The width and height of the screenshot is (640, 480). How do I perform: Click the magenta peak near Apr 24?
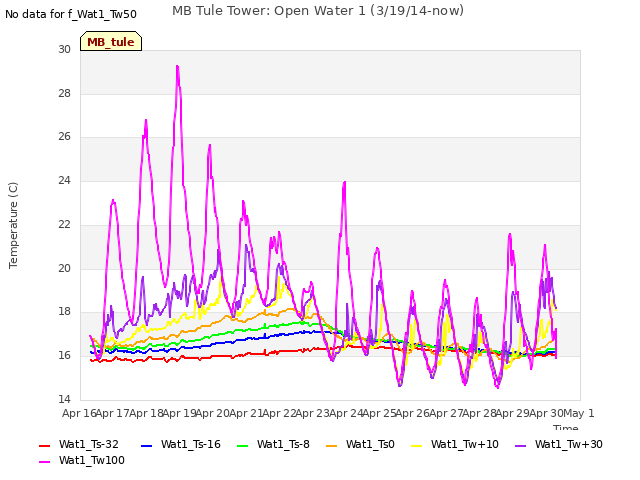pyautogui.click(x=344, y=182)
